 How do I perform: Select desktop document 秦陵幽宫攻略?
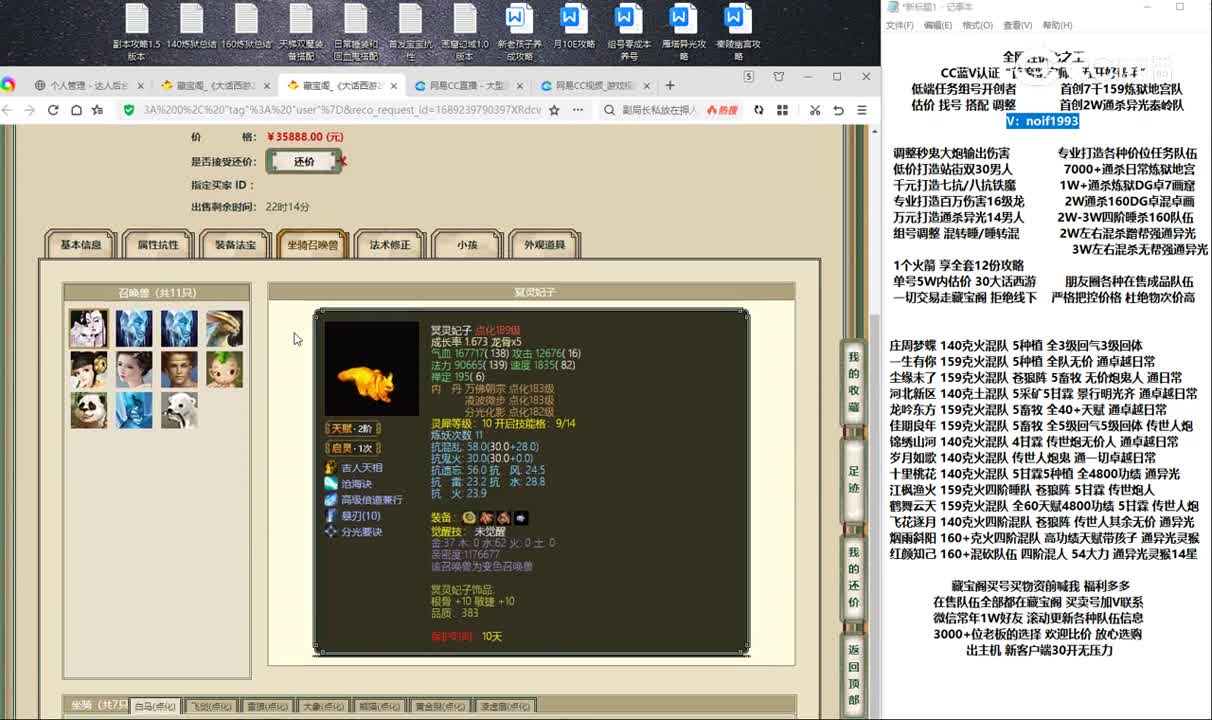point(736,33)
